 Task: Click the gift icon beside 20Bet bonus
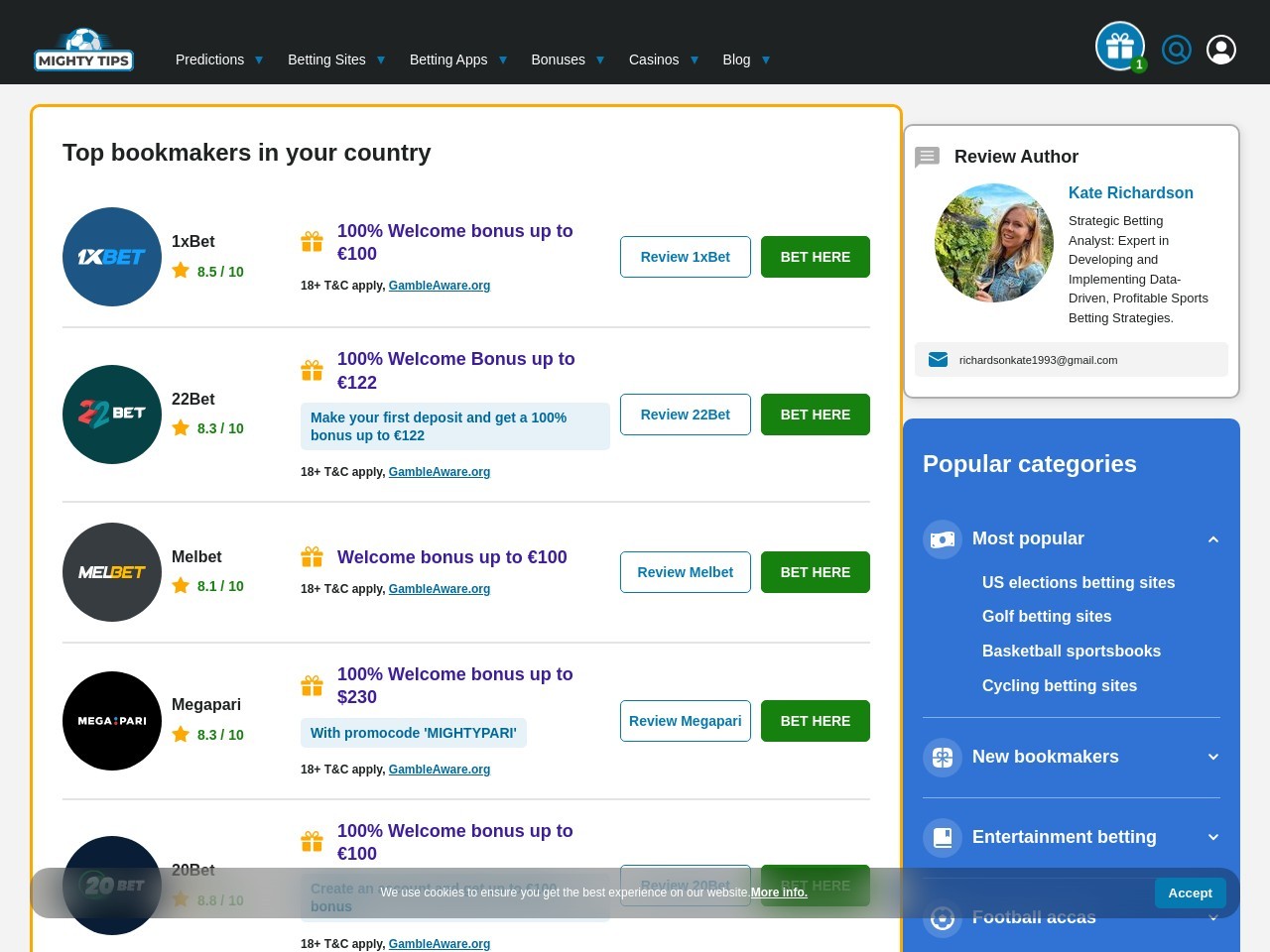pos(312,842)
